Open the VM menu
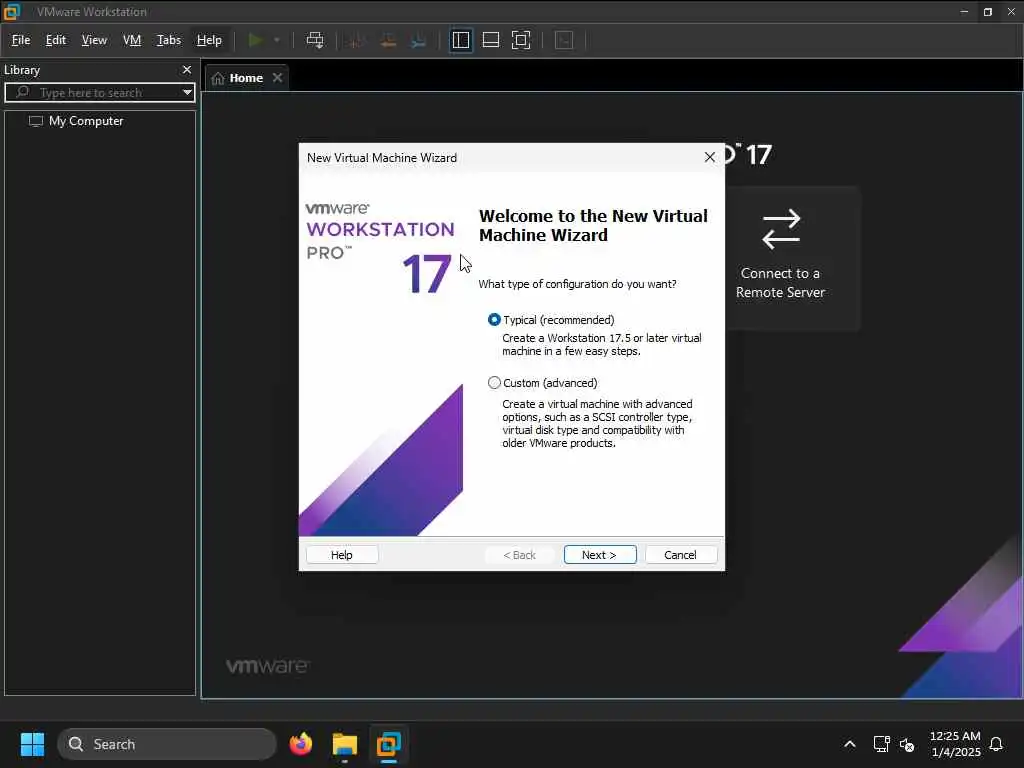This screenshot has width=1024, height=768. [132, 40]
